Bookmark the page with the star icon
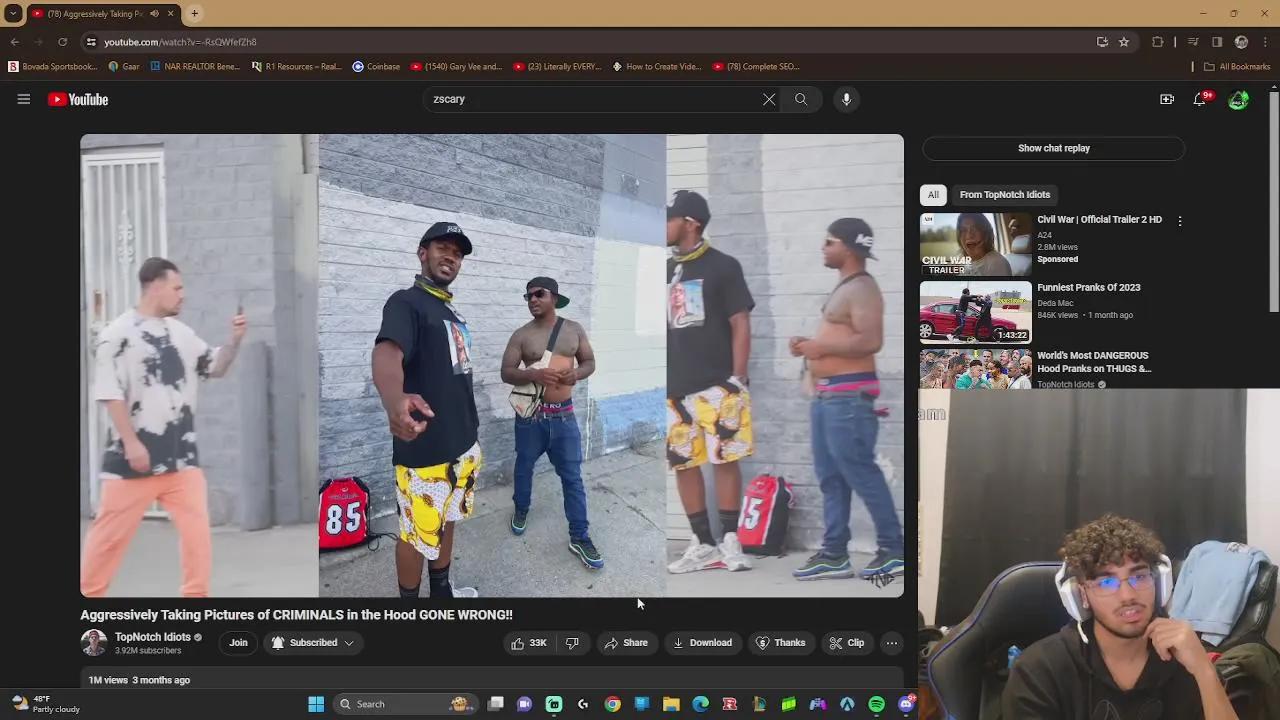The width and height of the screenshot is (1280, 720). tap(1123, 42)
